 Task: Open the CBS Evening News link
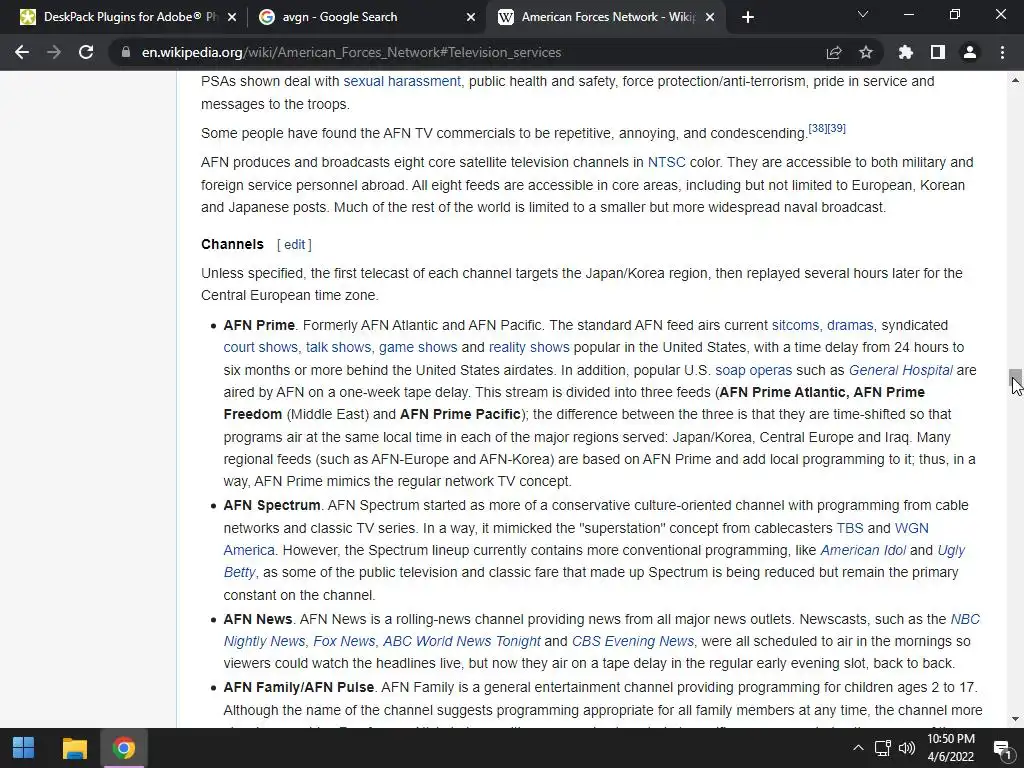tap(633, 641)
